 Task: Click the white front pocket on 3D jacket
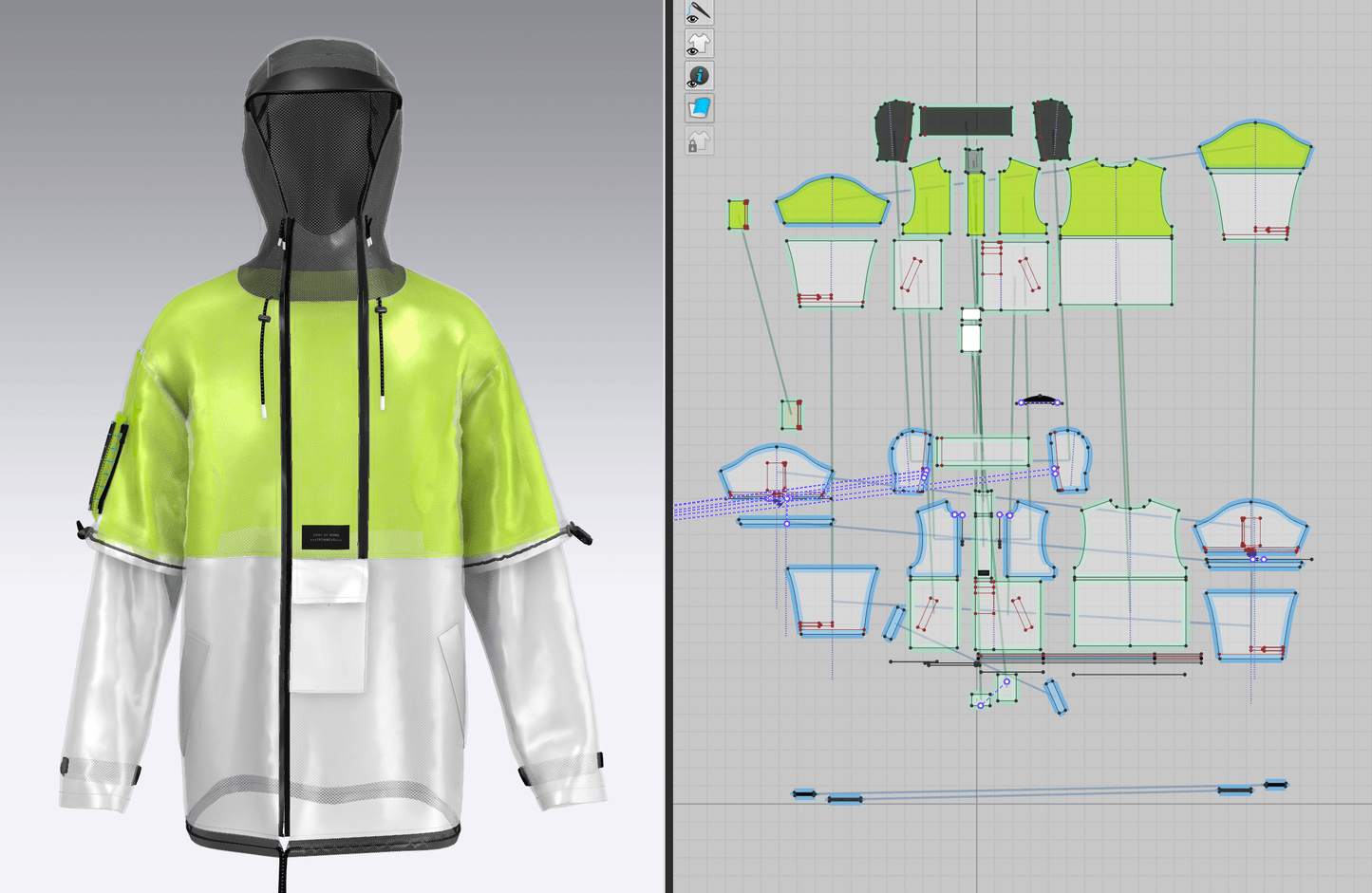[329, 624]
